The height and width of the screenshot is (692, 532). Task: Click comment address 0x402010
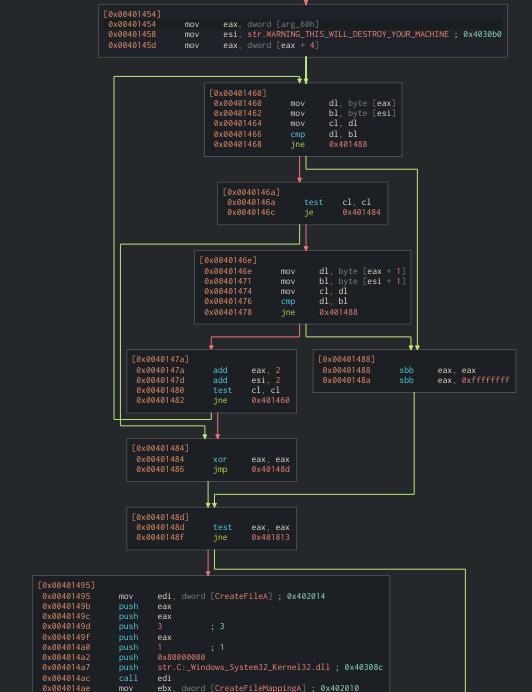[x=340, y=688]
